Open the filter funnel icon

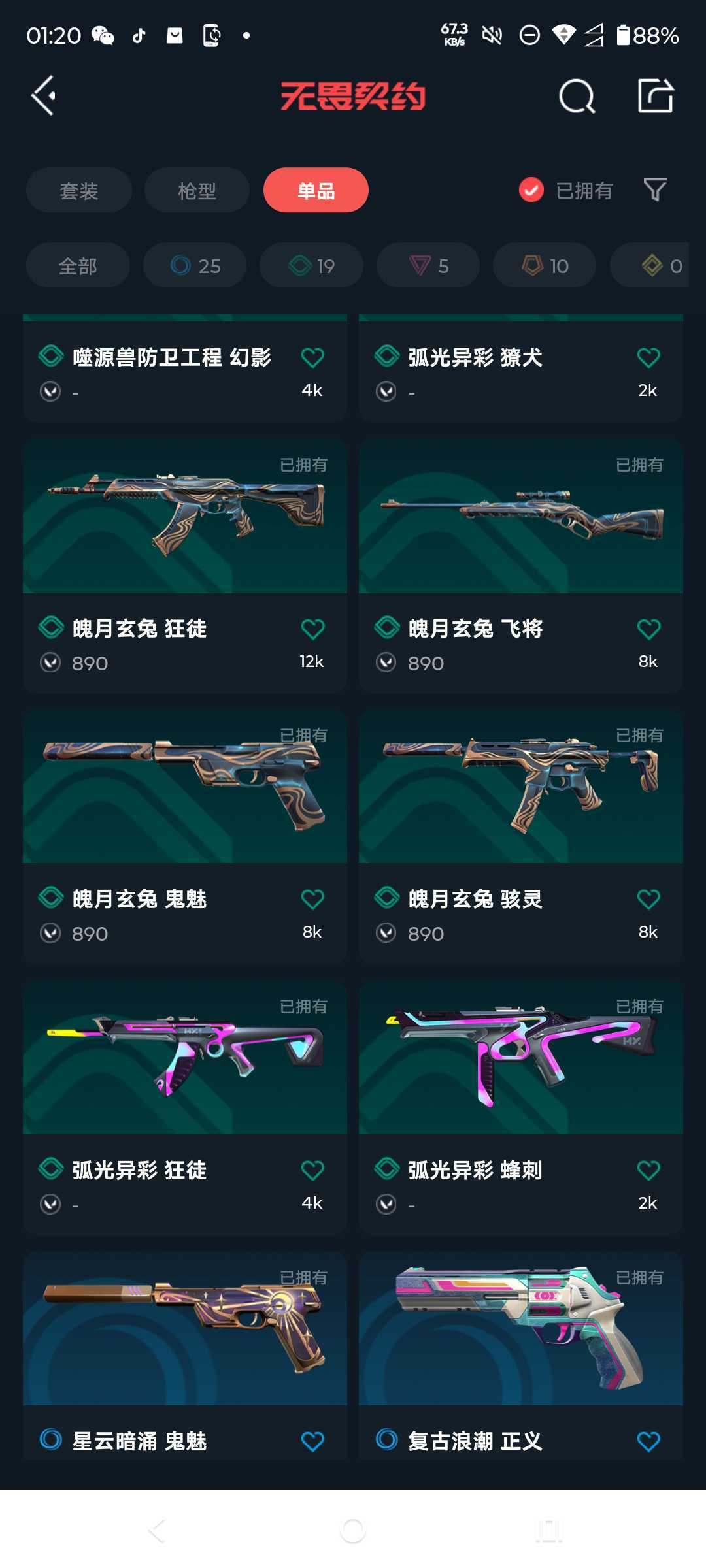pos(655,190)
